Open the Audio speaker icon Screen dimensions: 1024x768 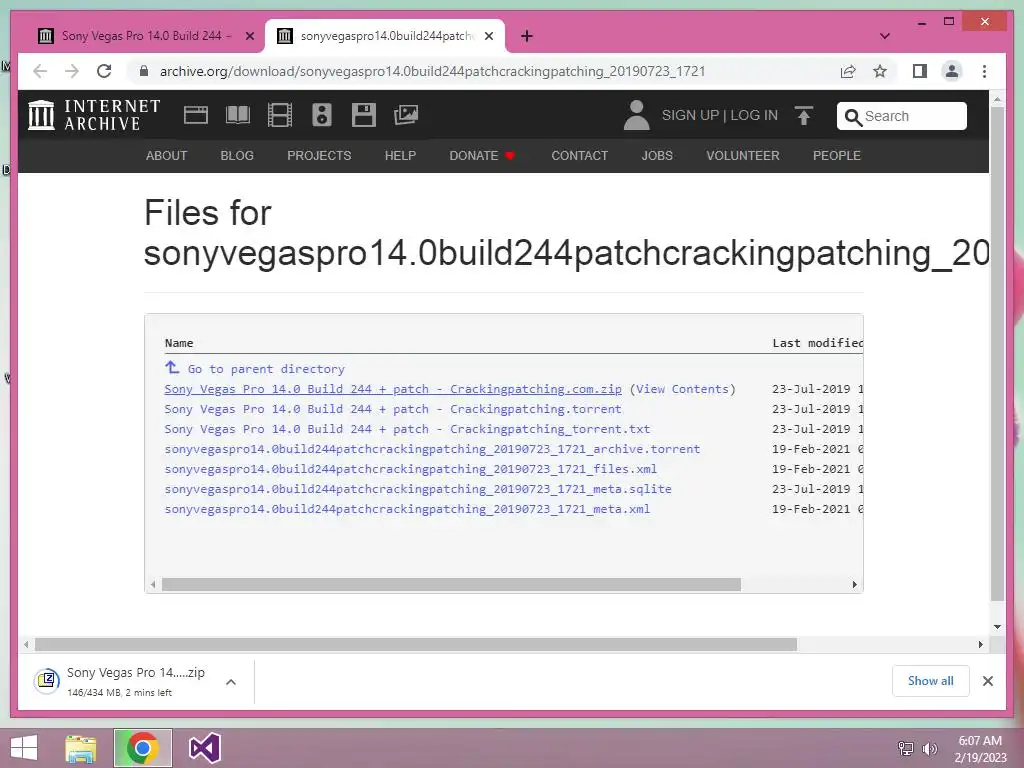pos(321,115)
